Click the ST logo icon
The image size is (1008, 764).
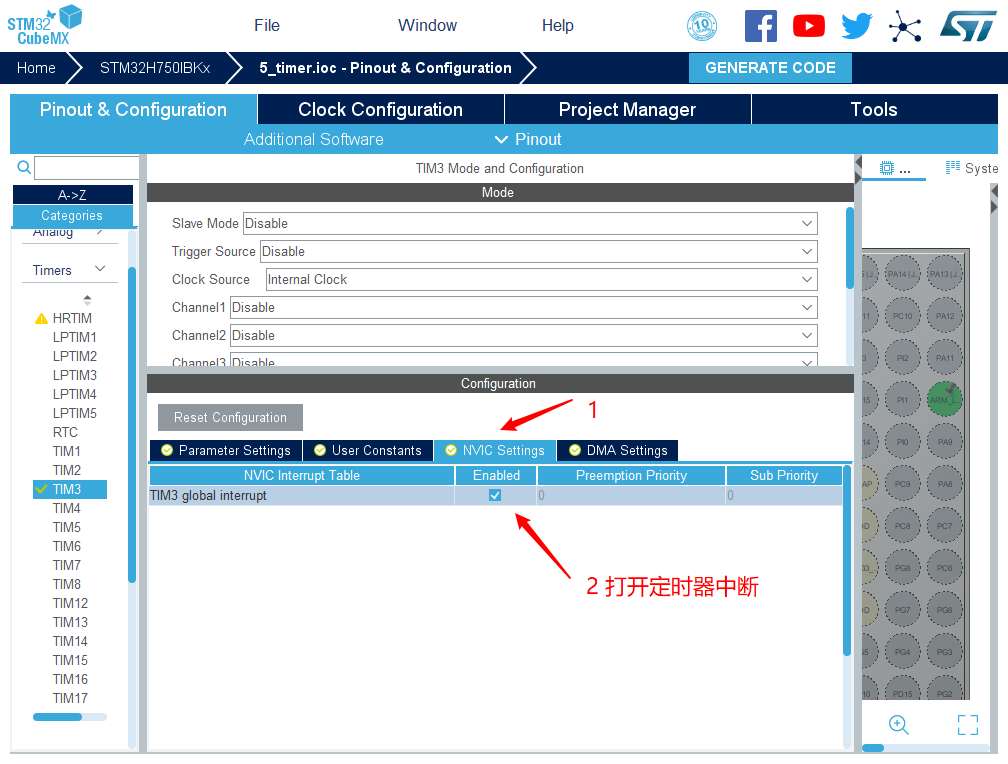967,26
